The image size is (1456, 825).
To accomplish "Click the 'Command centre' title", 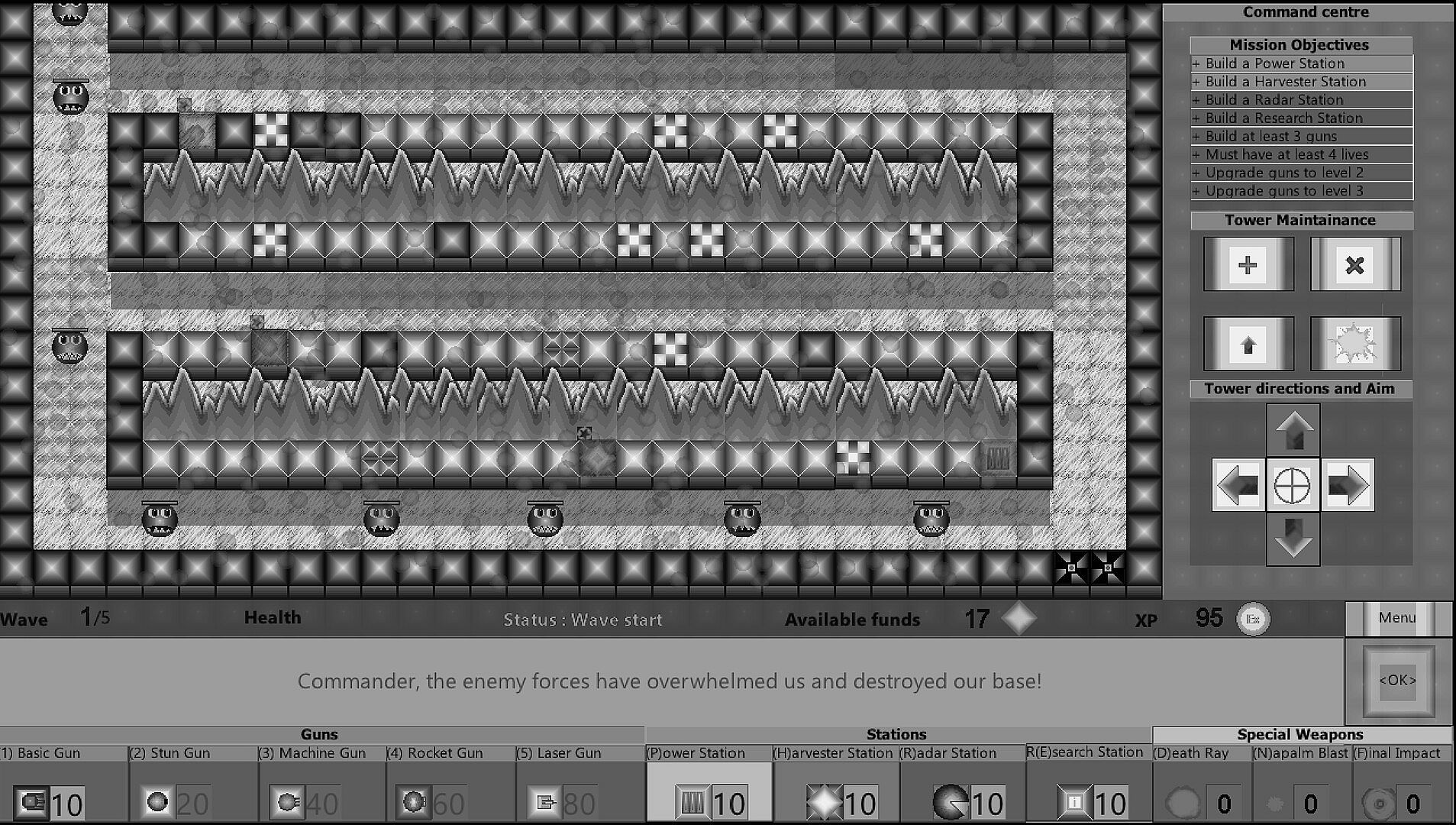I will pos(1306,11).
